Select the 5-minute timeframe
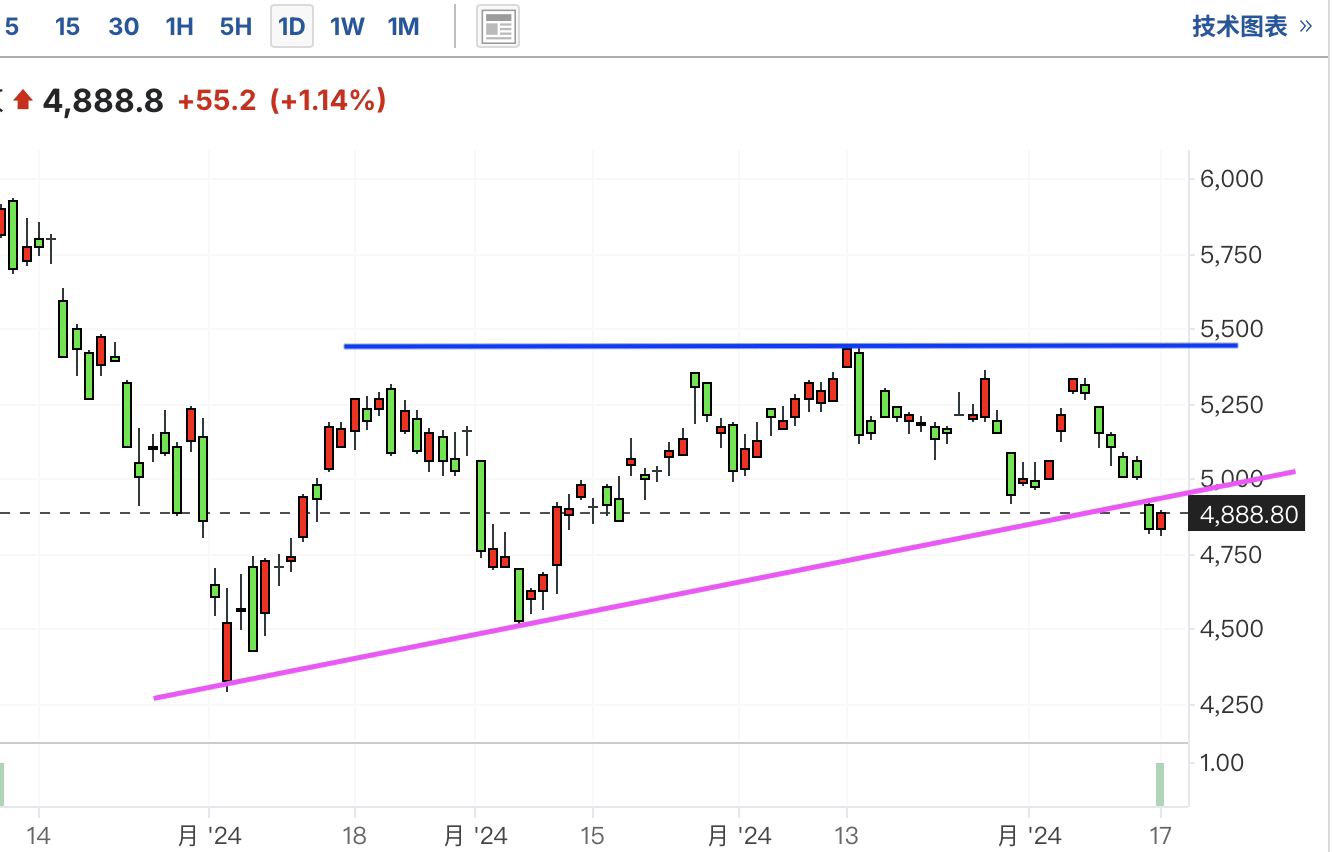1332x852 pixels. tap(12, 26)
